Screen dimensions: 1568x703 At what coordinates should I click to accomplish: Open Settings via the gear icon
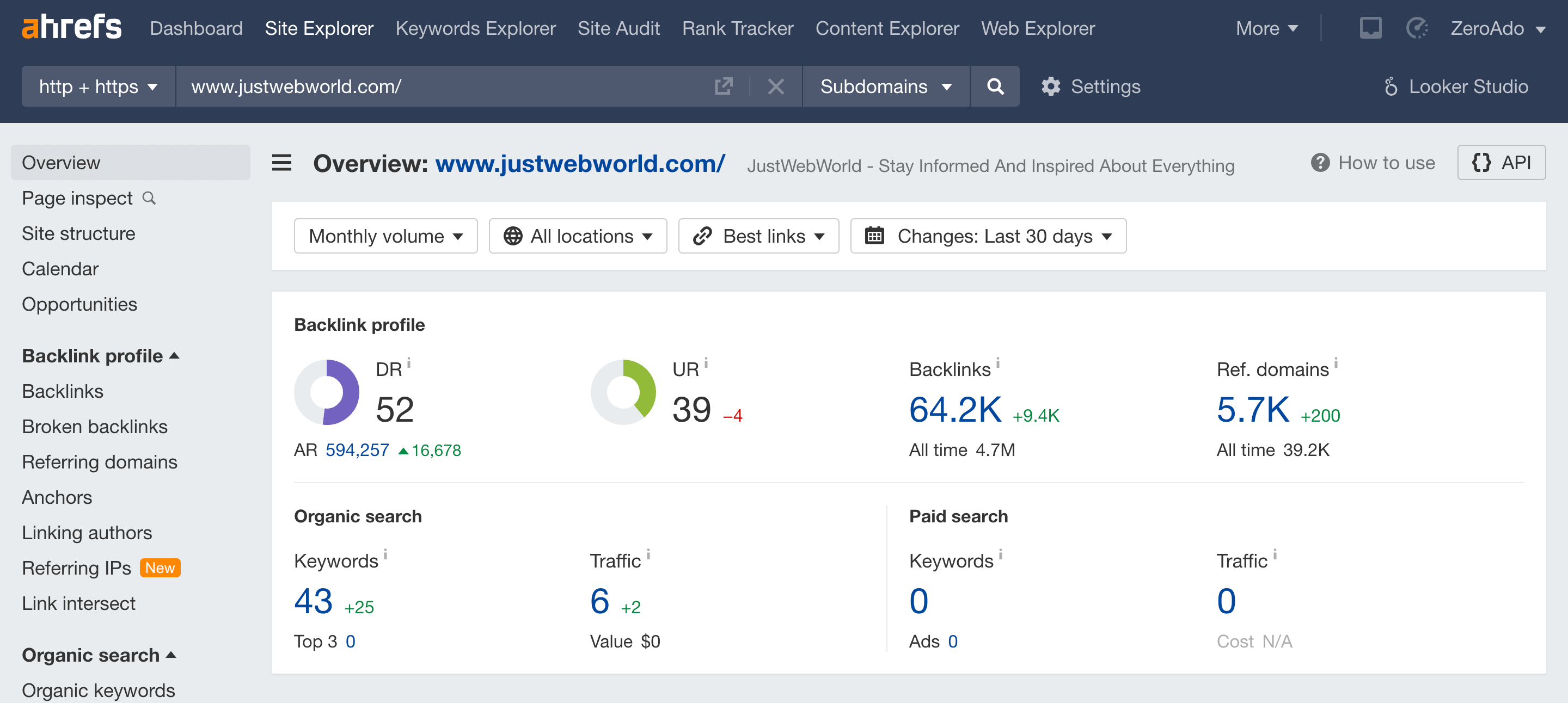[1051, 87]
